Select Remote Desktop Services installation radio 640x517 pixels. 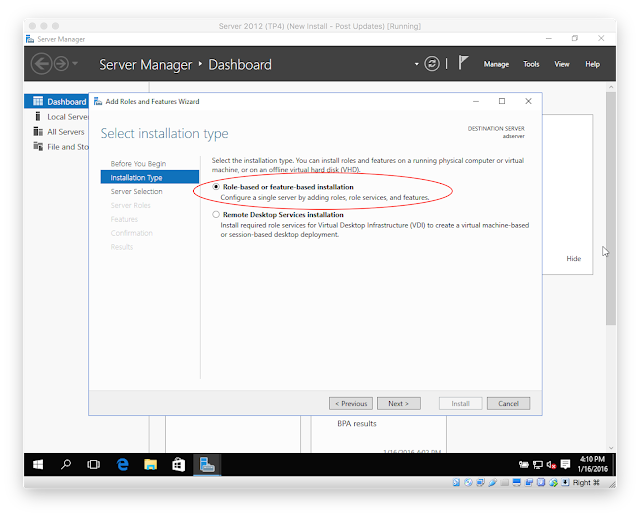click(216, 215)
